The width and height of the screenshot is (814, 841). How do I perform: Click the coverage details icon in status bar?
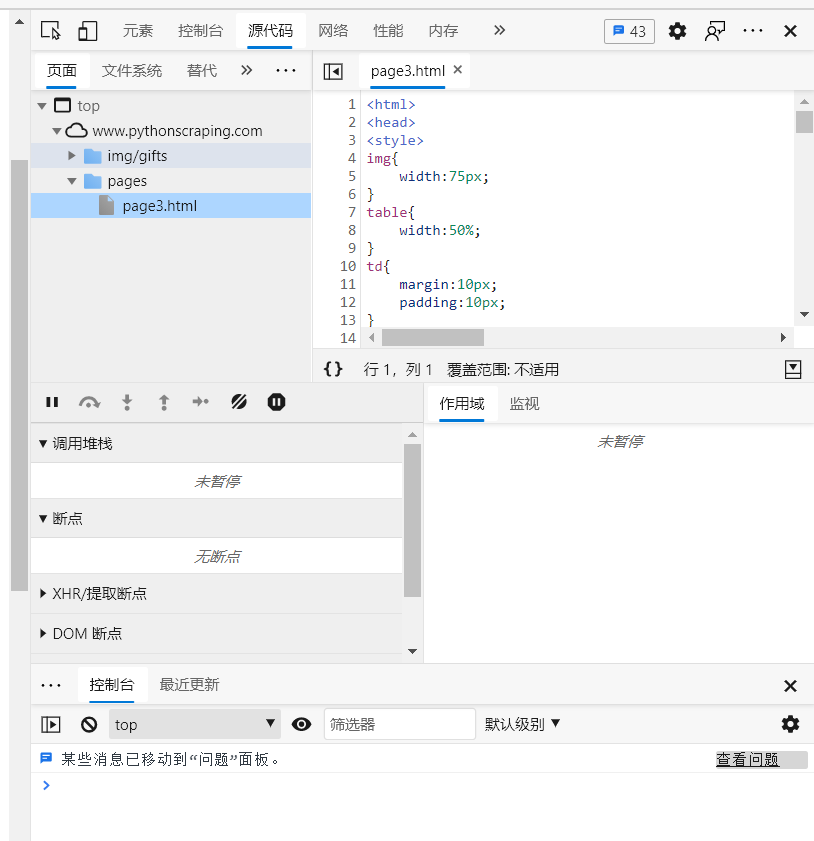[793, 370]
